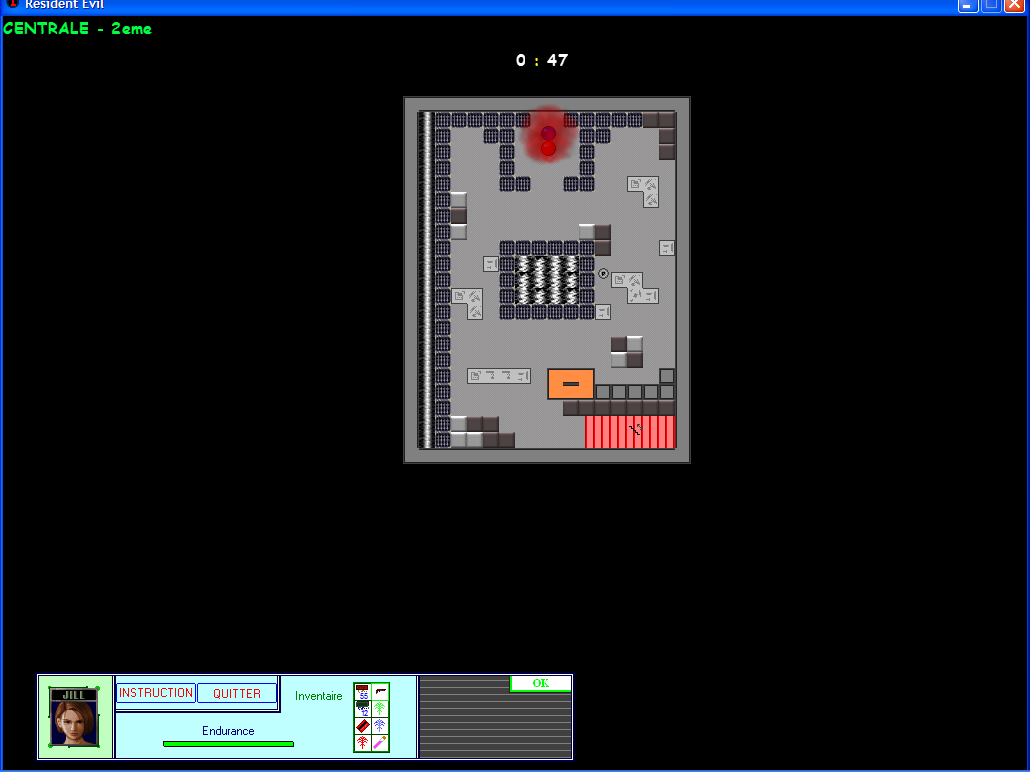Click the QUITTER button
Viewport: 1030px width, 772px height.
[x=236, y=693]
